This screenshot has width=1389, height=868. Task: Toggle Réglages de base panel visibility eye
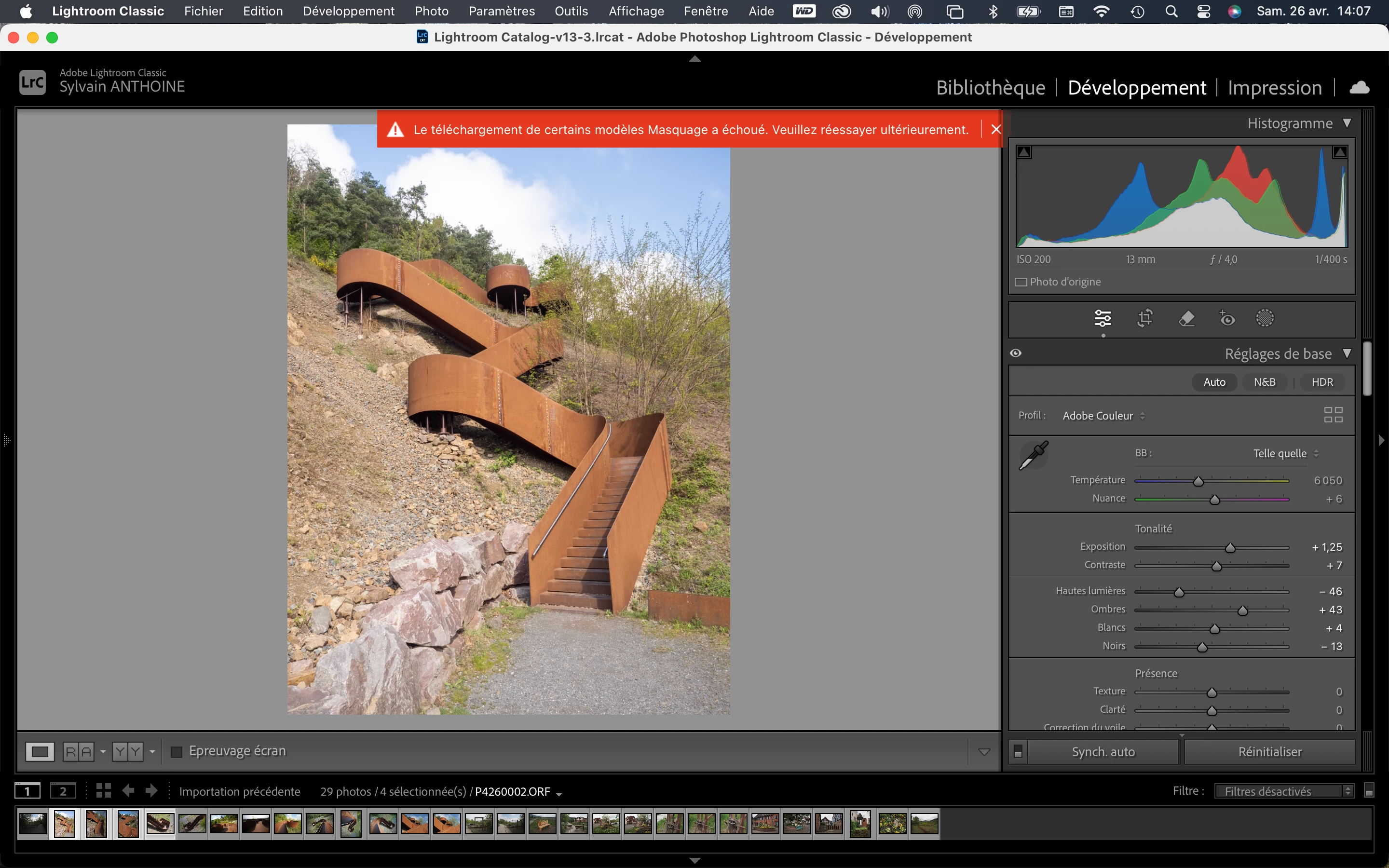1015,353
